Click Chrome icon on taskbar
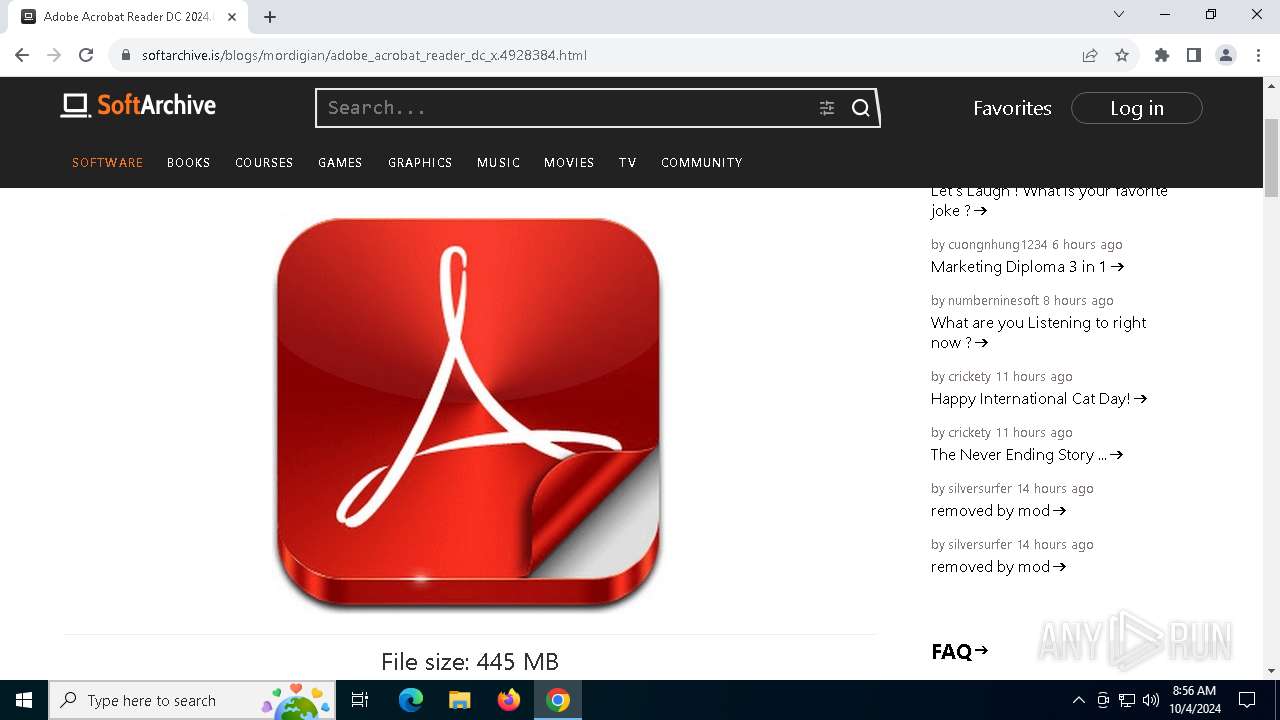Viewport: 1280px width, 720px height. [558, 700]
